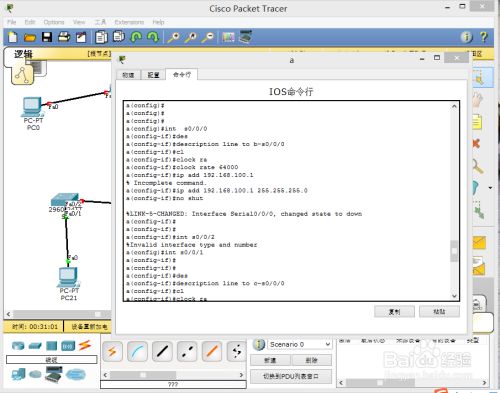
Task: Click inside the IOS command line terminal
Action: point(287,201)
